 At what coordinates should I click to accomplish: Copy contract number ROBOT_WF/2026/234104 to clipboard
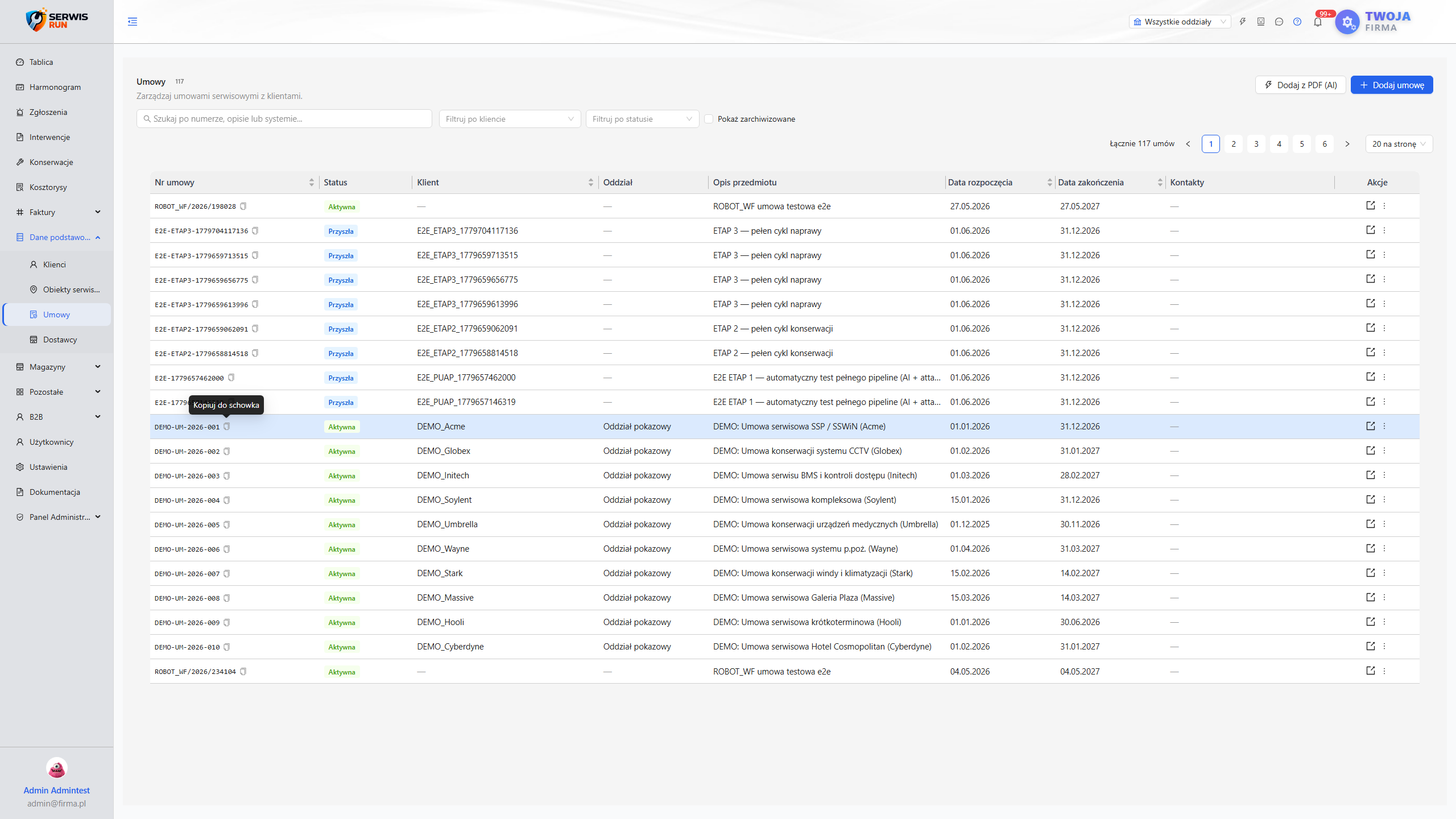[243, 672]
